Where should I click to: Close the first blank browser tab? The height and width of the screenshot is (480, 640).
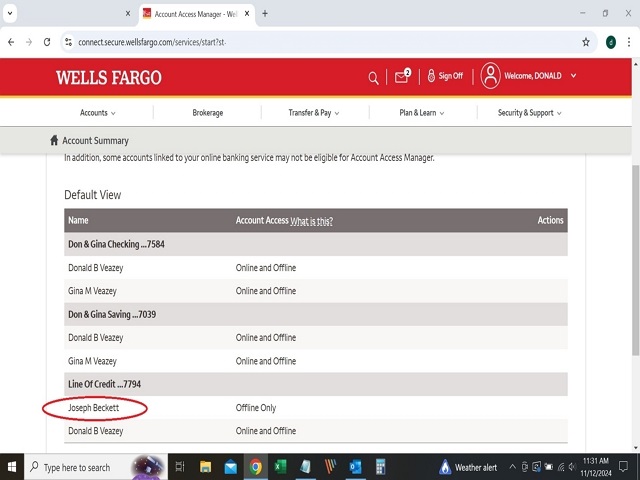[128, 13]
